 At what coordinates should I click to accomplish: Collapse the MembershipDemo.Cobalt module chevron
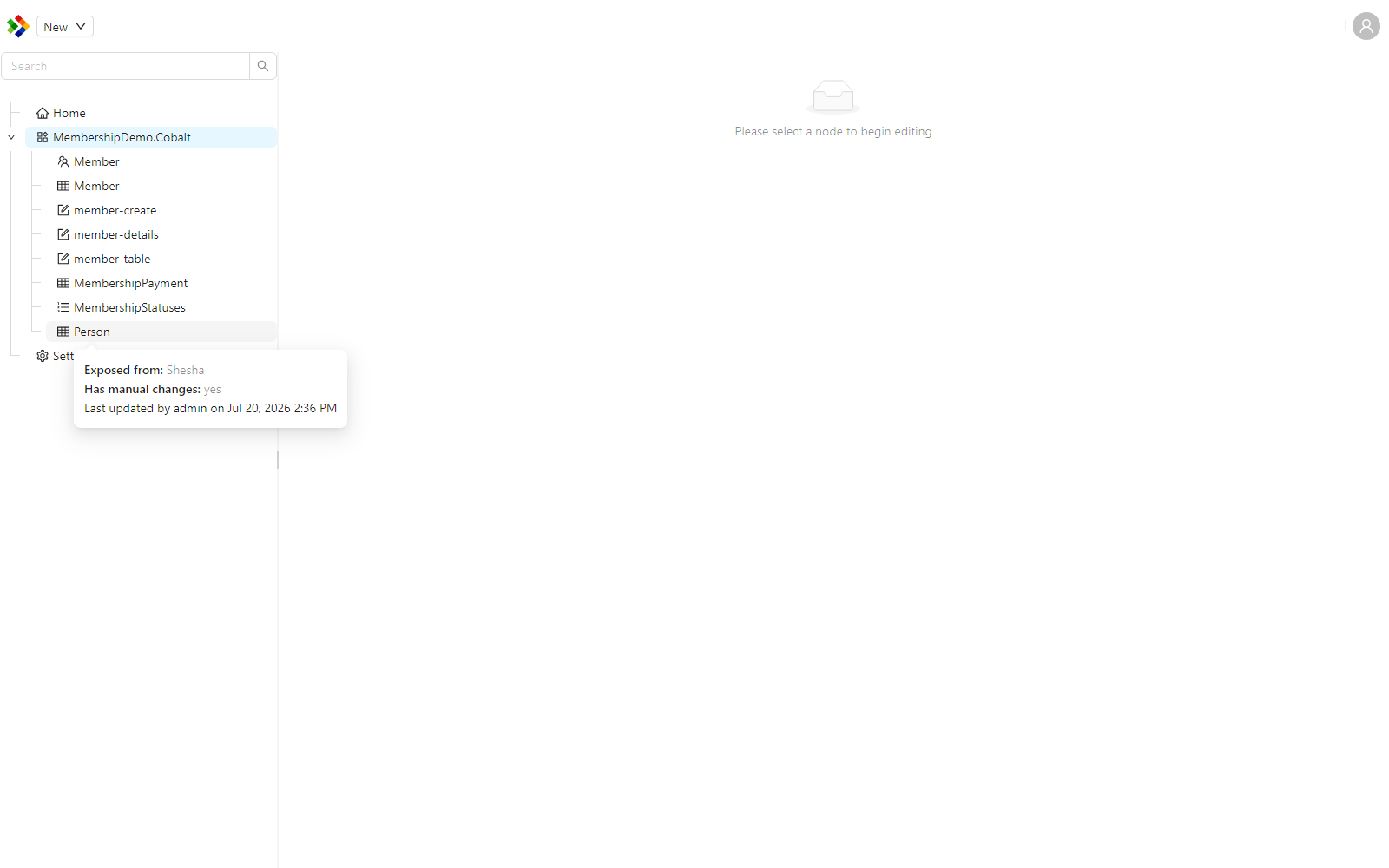pos(11,137)
